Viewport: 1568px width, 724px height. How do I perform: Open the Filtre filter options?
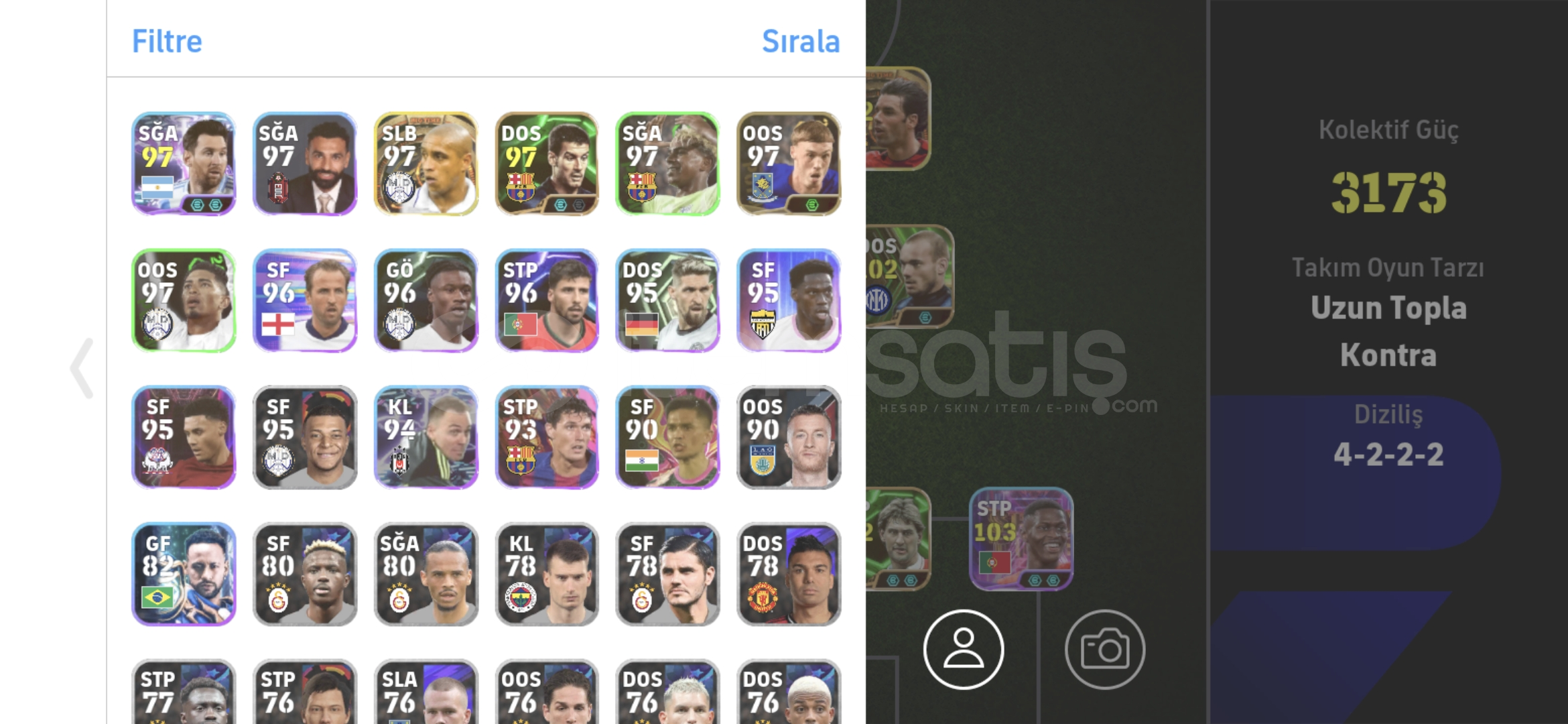click(167, 41)
